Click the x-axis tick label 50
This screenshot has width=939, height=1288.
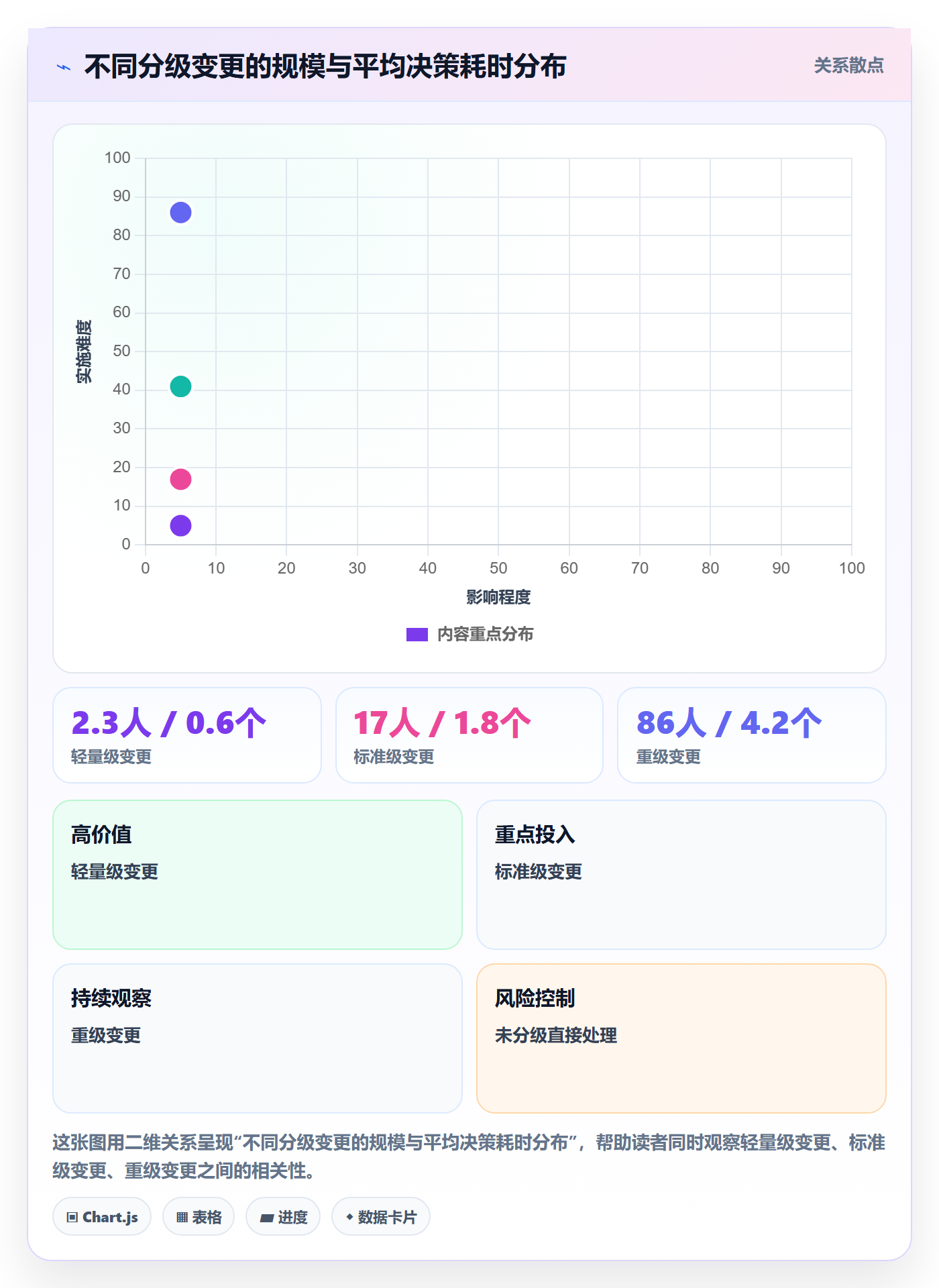pos(498,568)
